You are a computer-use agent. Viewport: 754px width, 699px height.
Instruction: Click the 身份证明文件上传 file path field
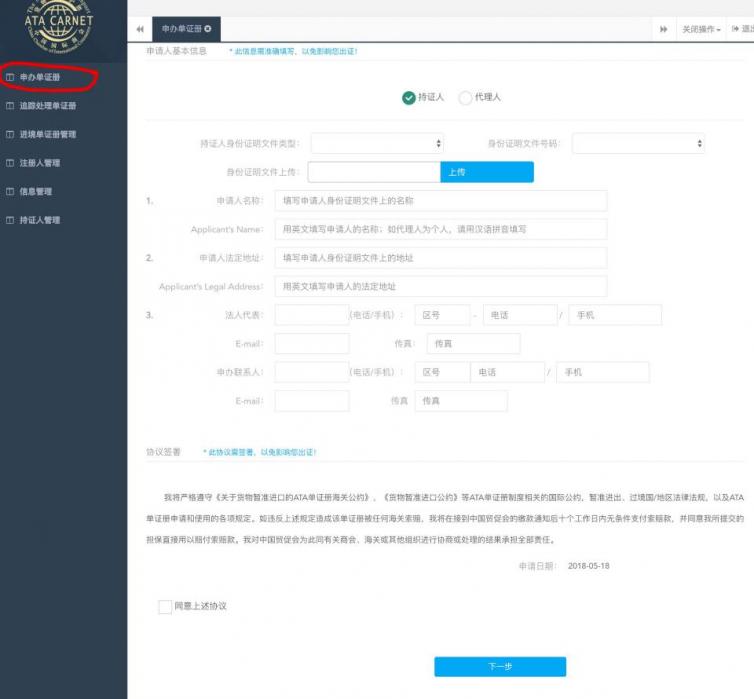click(x=374, y=172)
